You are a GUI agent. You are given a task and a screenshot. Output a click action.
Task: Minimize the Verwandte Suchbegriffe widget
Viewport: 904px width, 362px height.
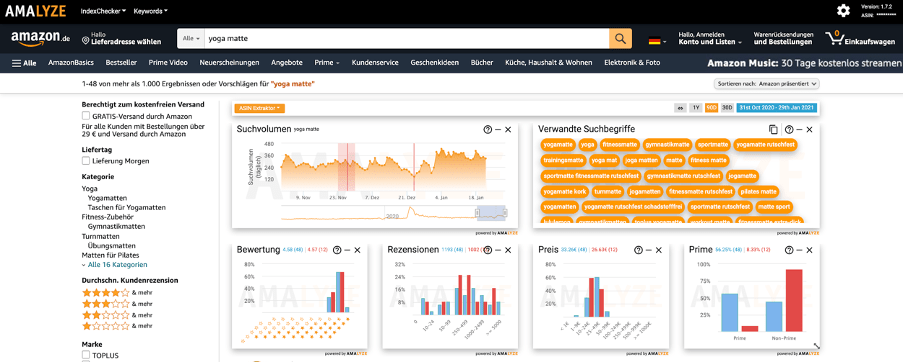pos(800,130)
